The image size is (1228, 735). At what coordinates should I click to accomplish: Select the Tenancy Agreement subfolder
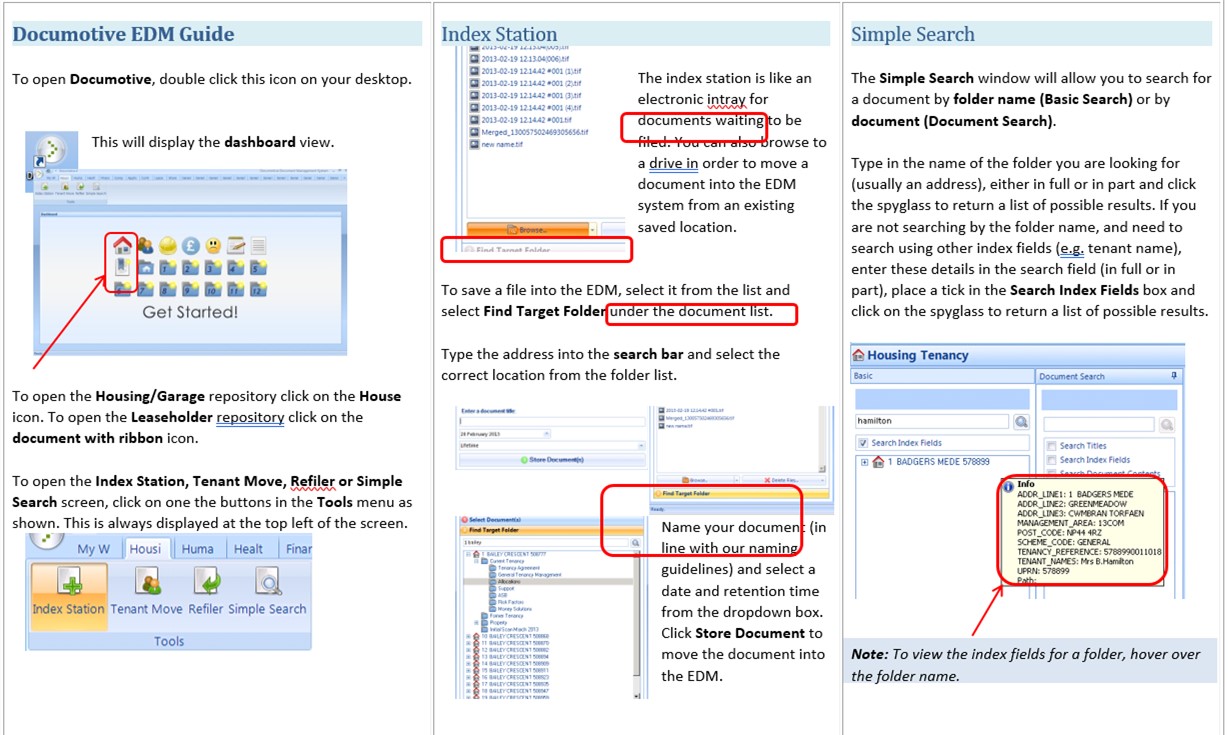[514, 569]
